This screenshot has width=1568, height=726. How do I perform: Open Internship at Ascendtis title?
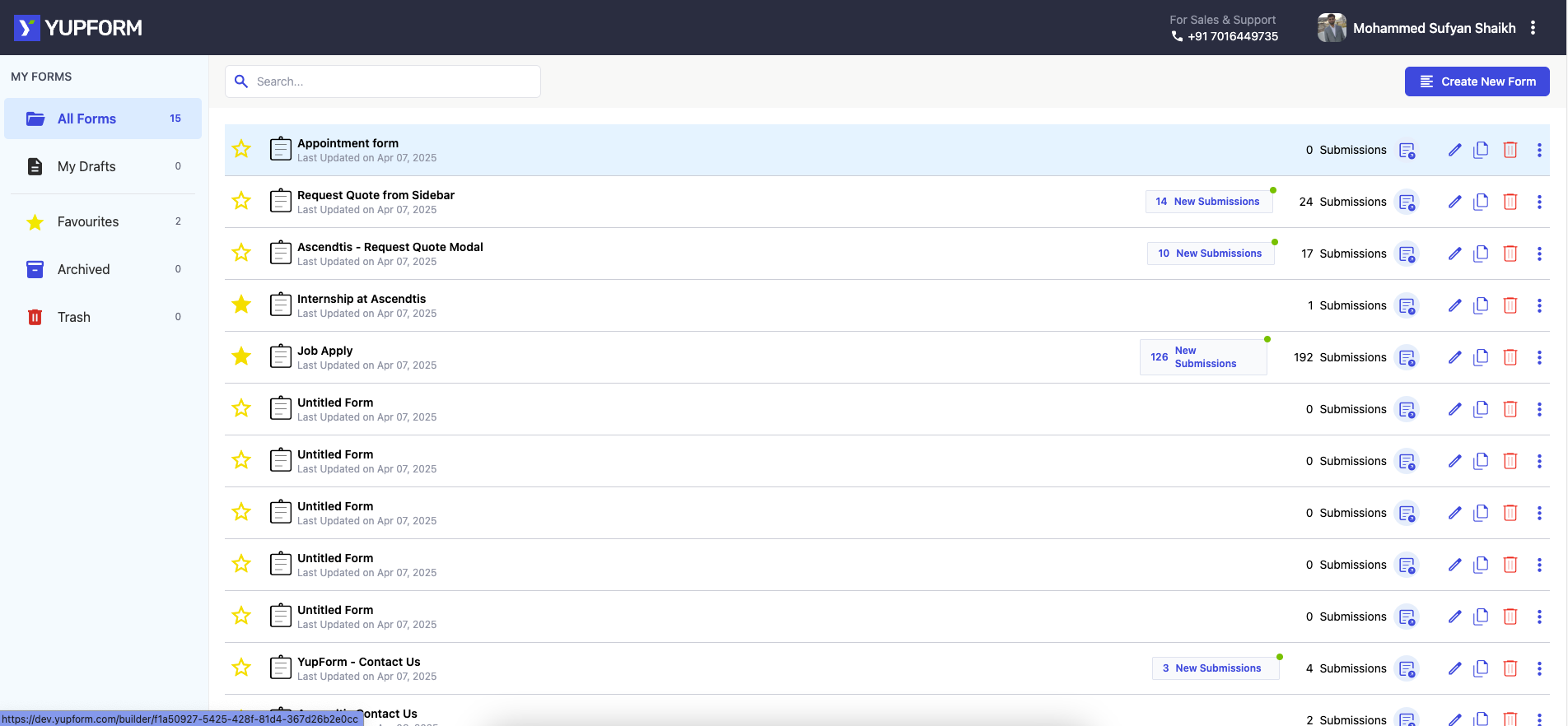coord(362,299)
